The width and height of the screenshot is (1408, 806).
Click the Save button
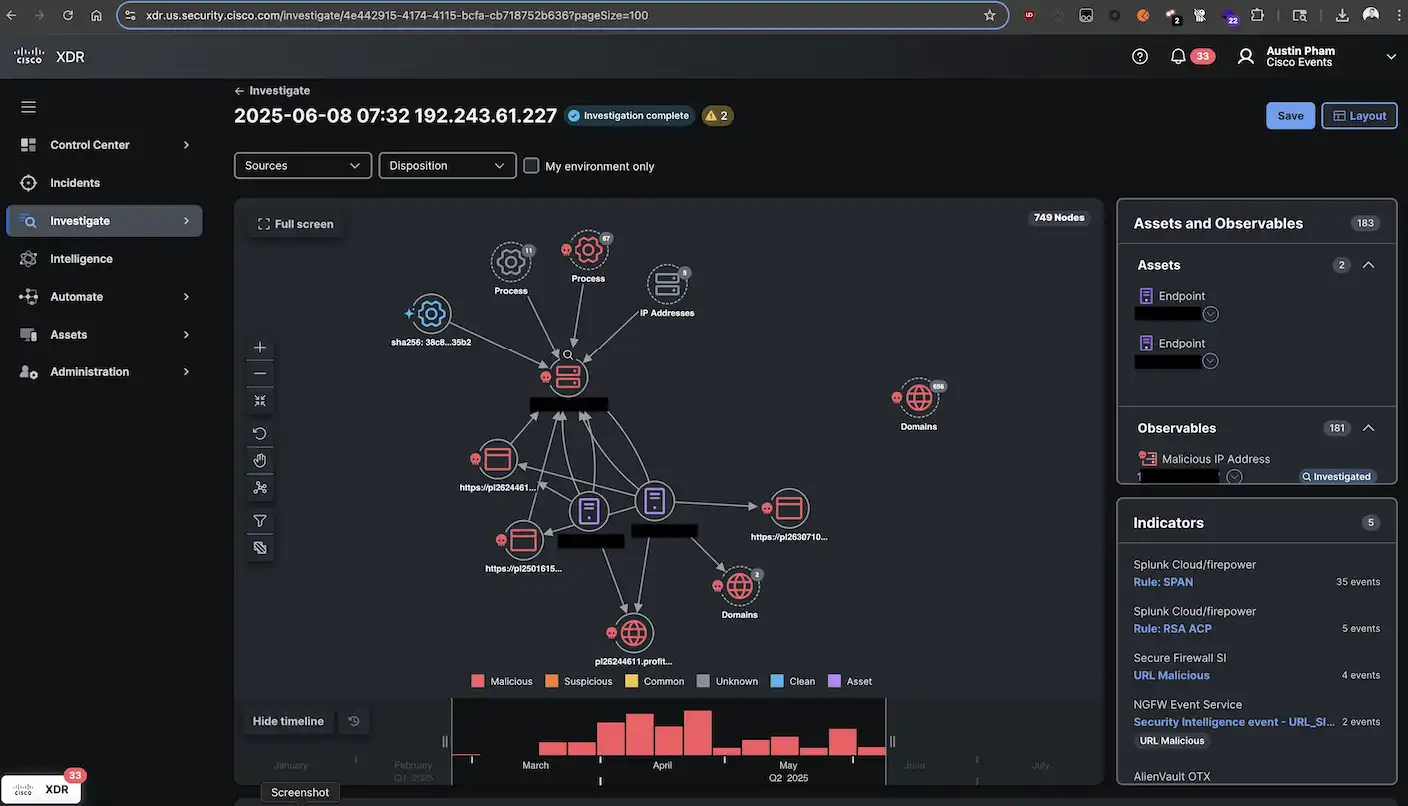point(1290,116)
